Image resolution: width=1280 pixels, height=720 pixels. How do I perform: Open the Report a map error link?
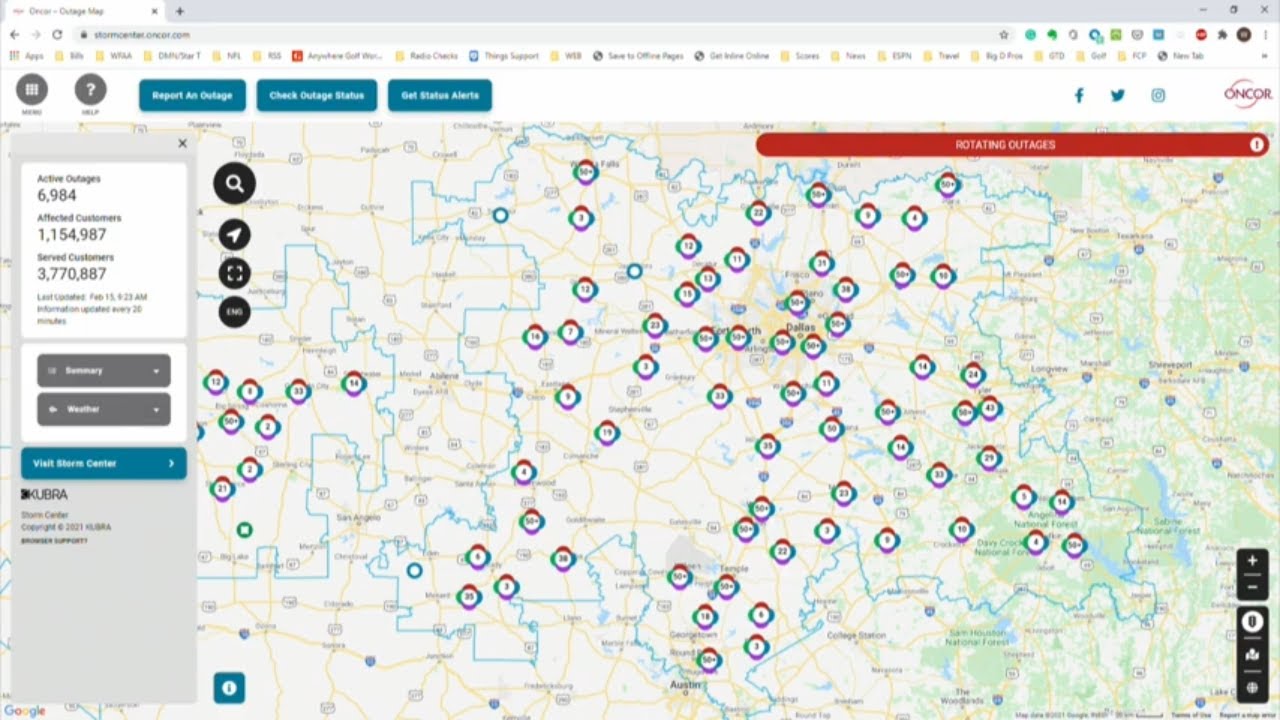(1245, 715)
